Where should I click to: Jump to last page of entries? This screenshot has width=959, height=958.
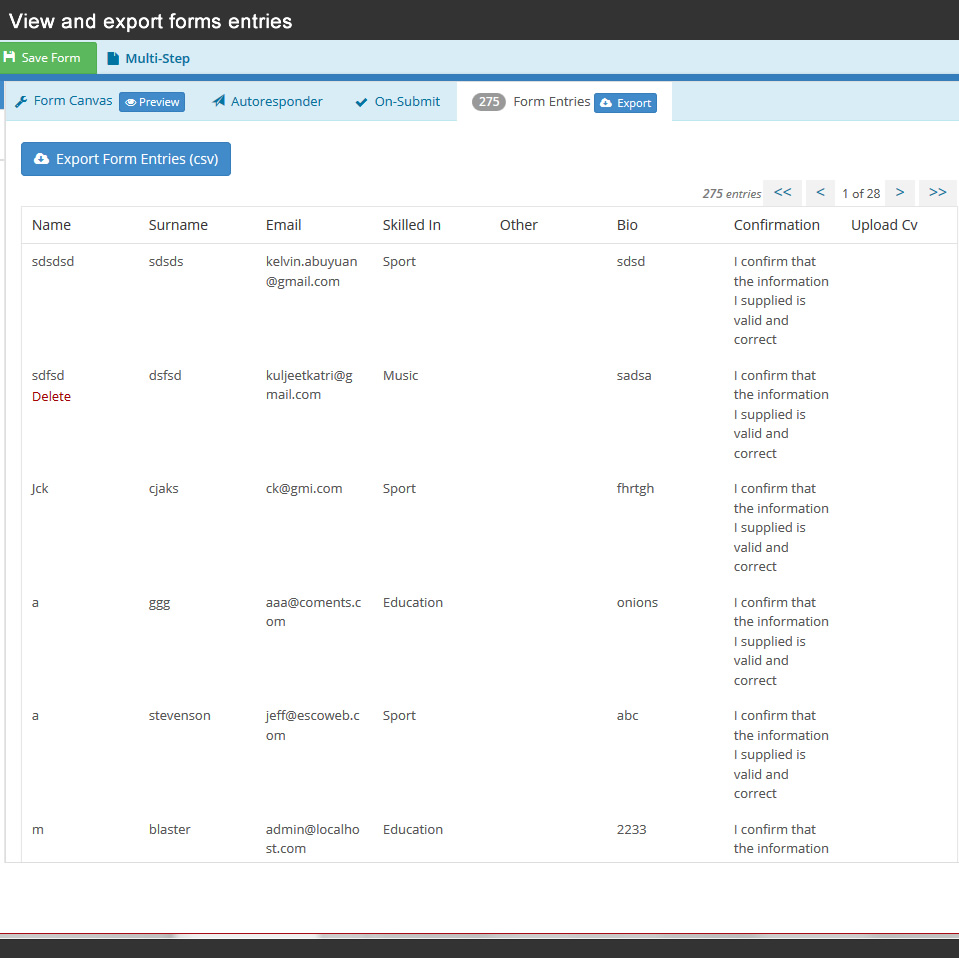[x=937, y=193]
